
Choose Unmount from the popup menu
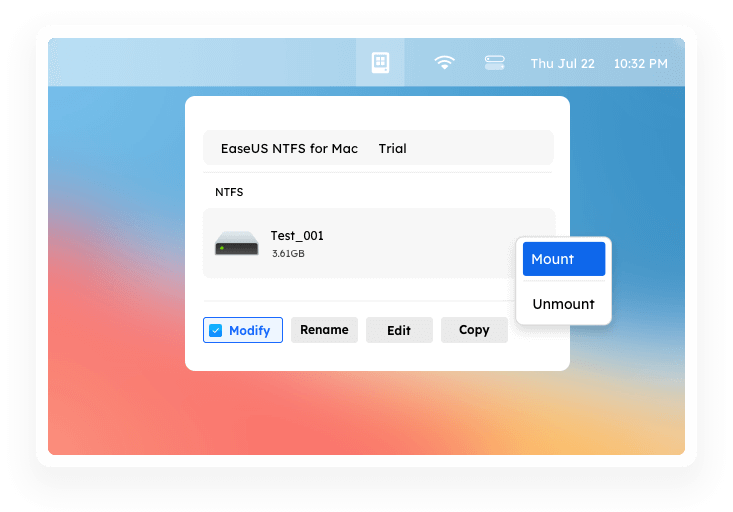pos(563,304)
